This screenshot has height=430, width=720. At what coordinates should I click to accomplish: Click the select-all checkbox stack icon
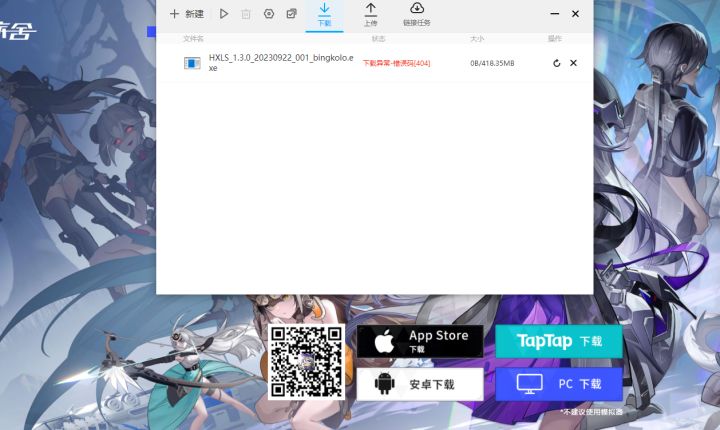tap(291, 14)
